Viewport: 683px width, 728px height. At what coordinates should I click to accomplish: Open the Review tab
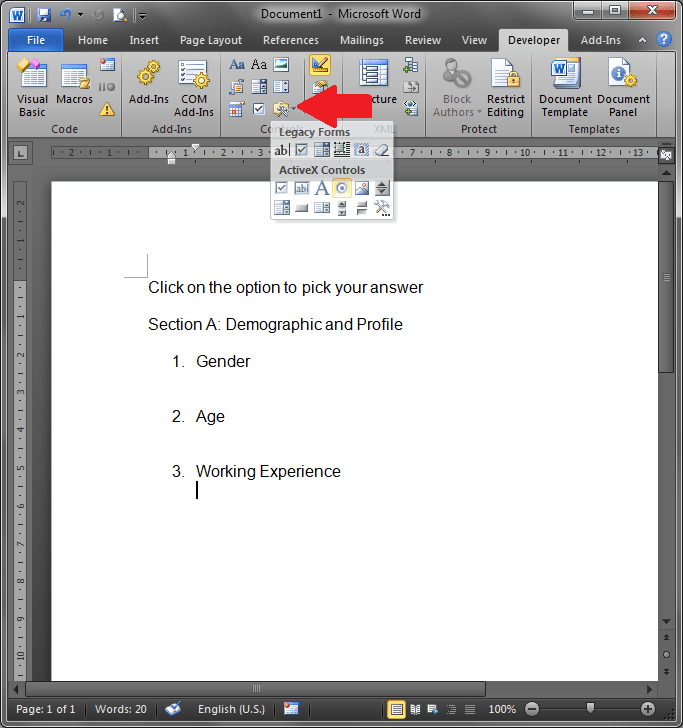click(x=423, y=40)
